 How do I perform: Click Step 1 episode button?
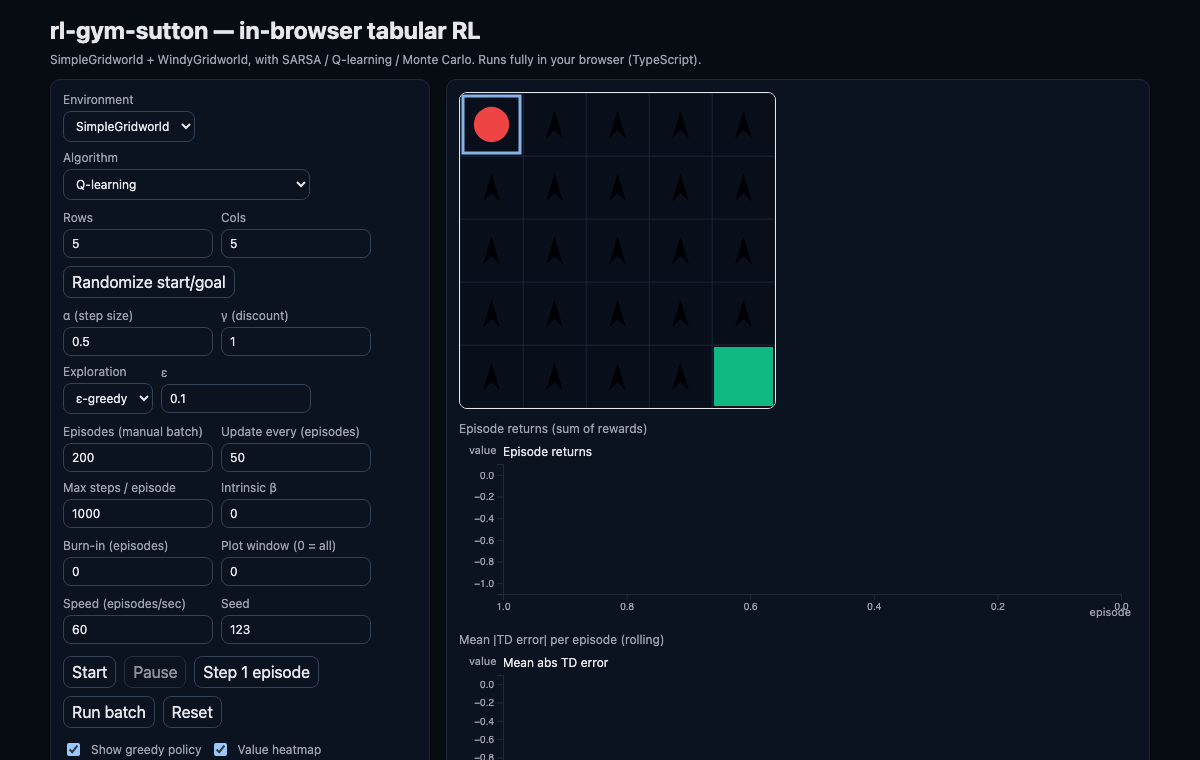point(256,672)
